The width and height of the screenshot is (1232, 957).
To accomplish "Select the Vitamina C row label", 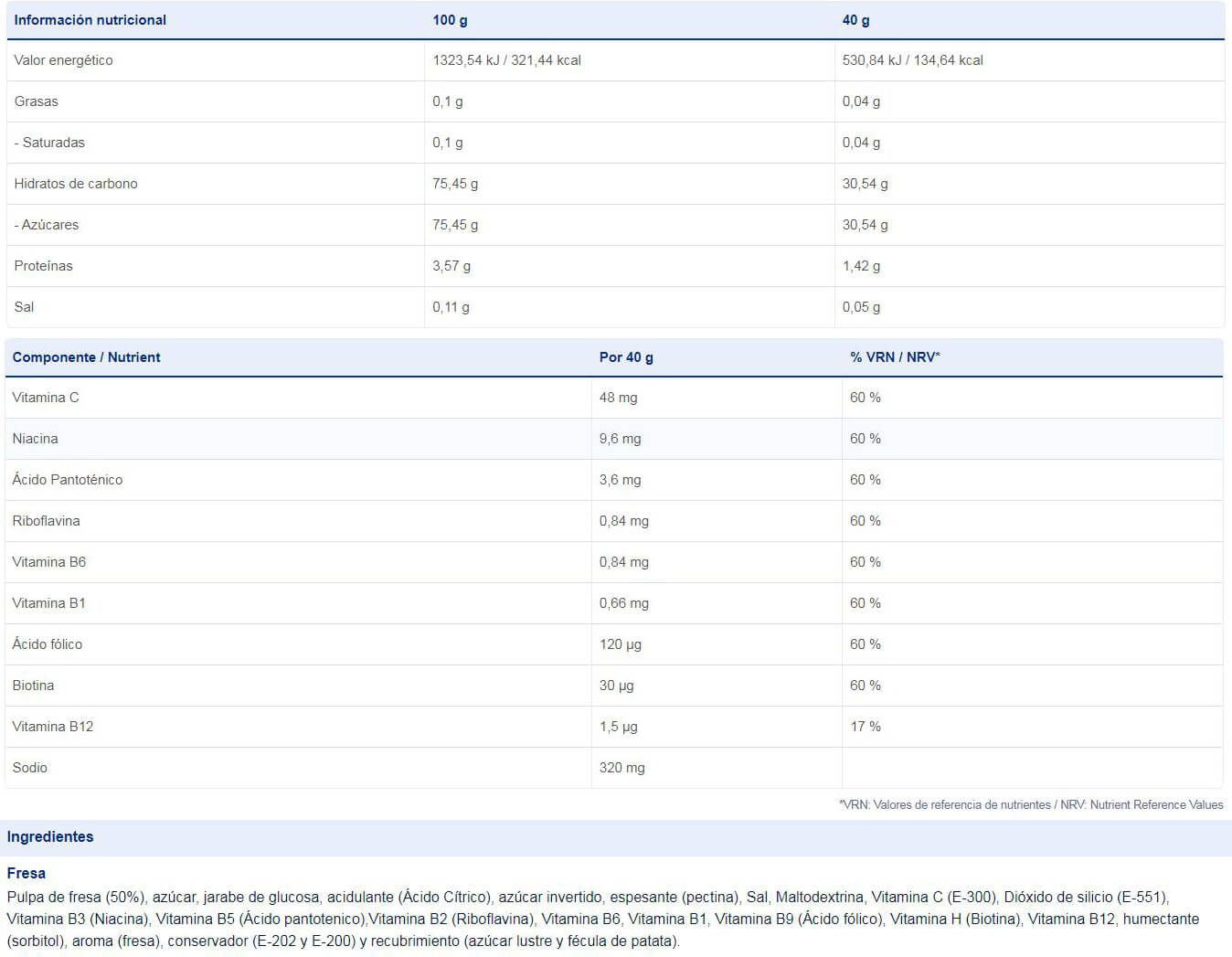I will click(46, 398).
